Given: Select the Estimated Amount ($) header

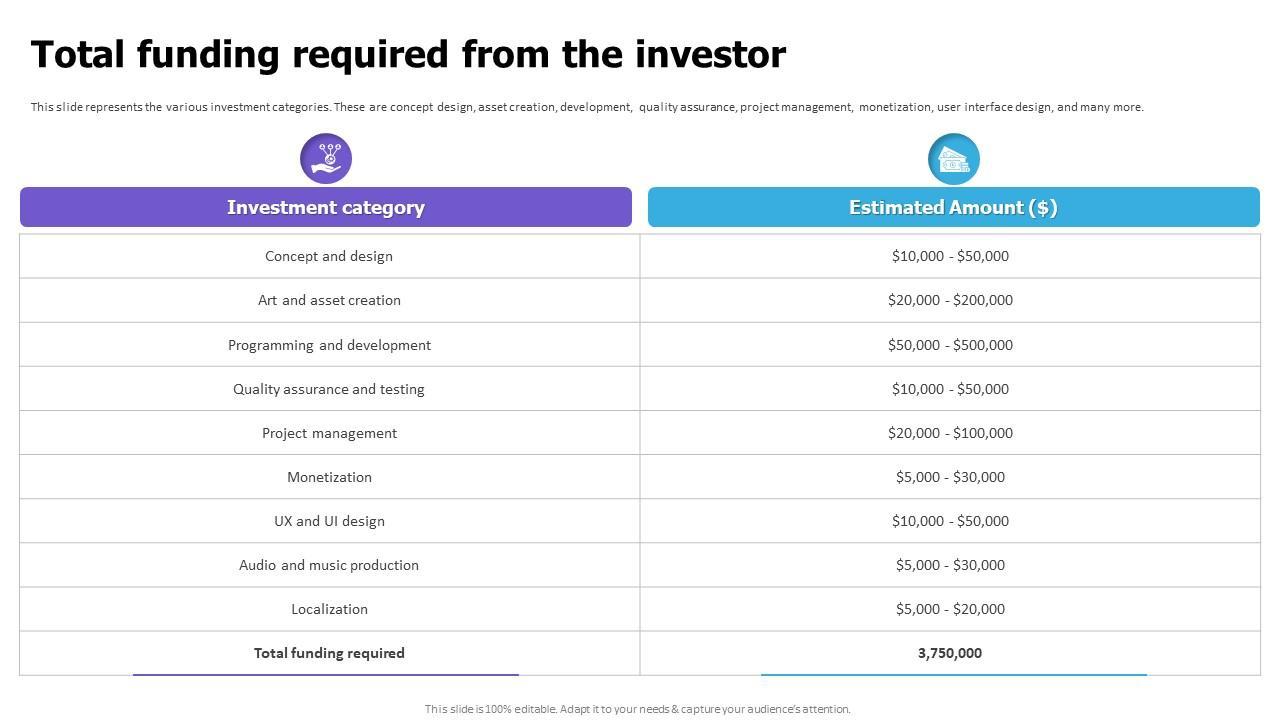Looking at the screenshot, I should [953, 207].
